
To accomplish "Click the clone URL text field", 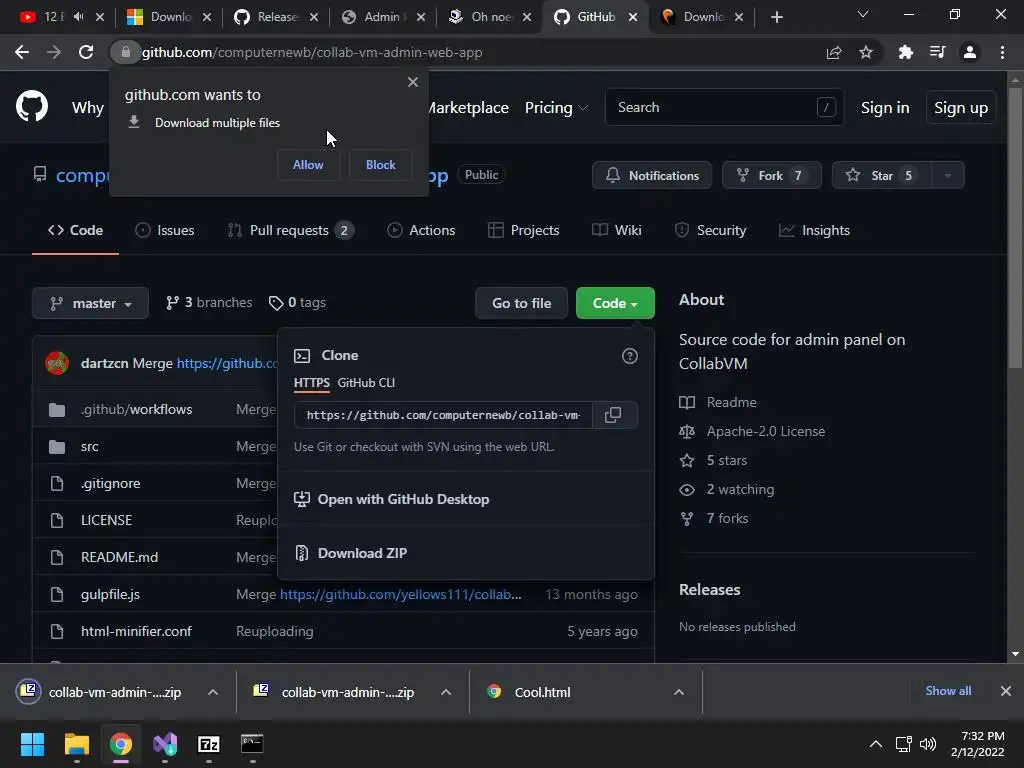I will point(443,415).
